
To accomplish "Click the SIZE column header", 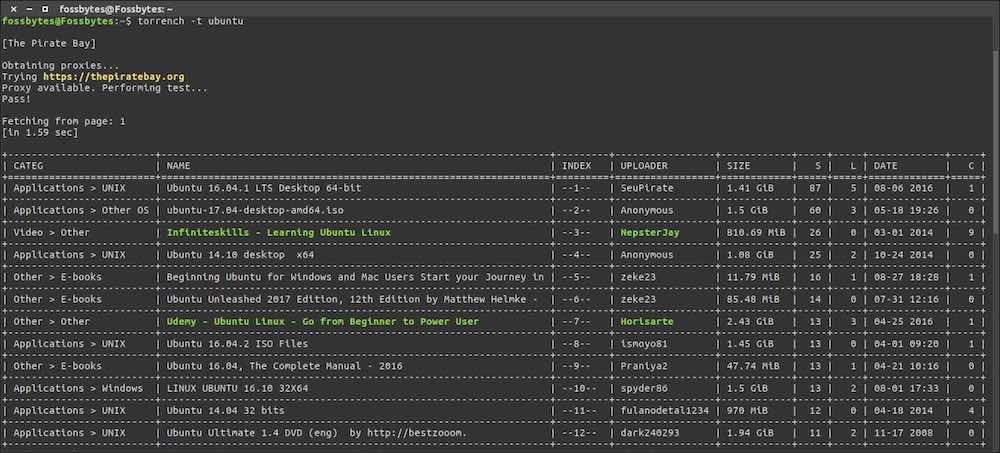I will [738, 165].
